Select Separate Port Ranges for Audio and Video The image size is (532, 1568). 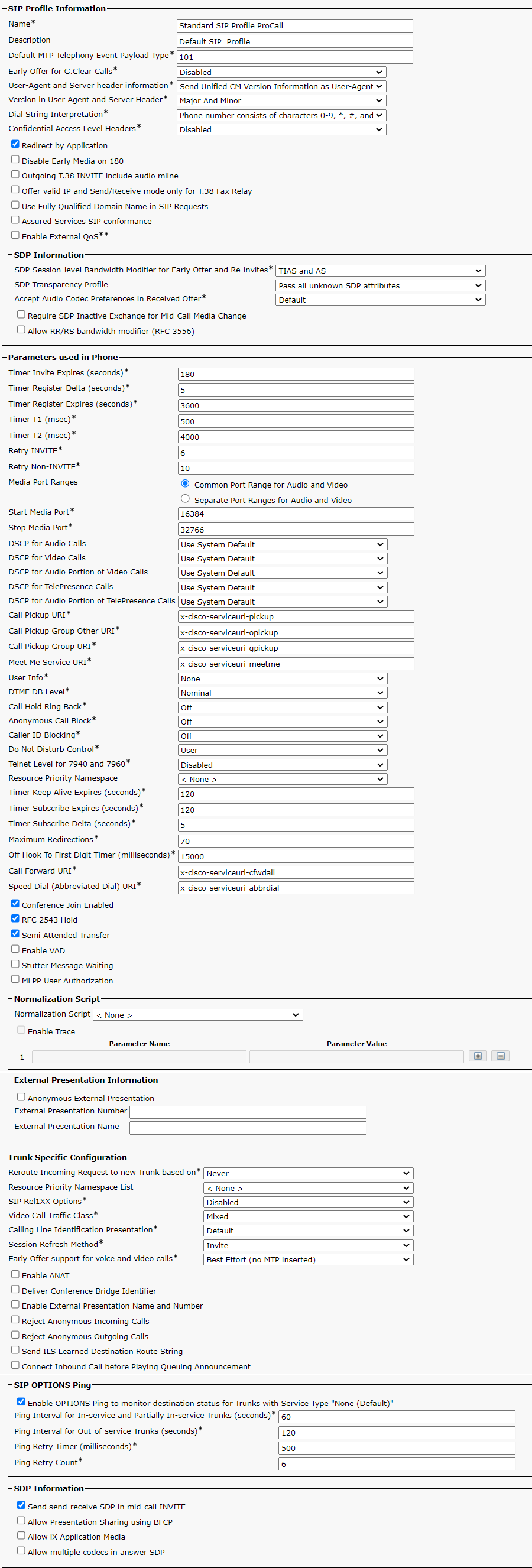(185, 498)
